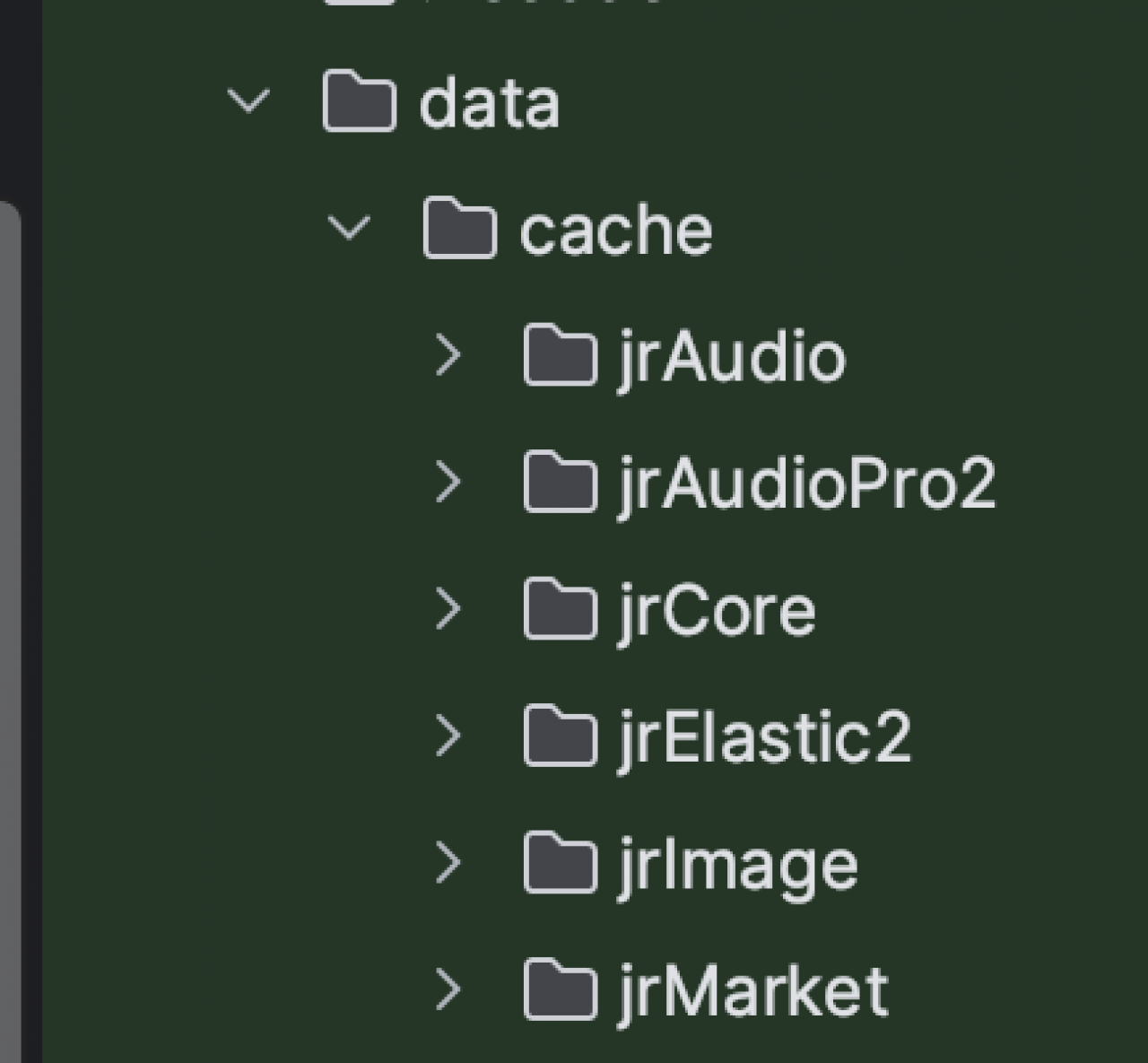
Task: Select the jrElastic2 name text
Action: coord(765,737)
